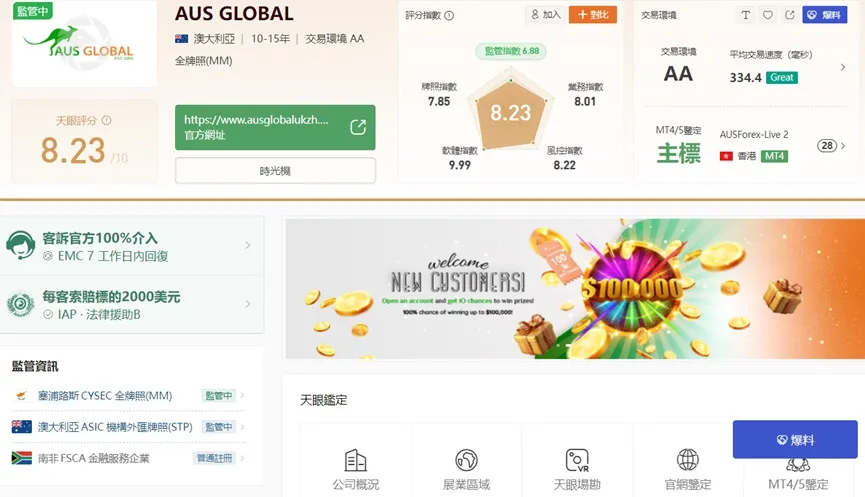Click the green MT4 tag
The width and height of the screenshot is (865, 497).
[x=774, y=156]
